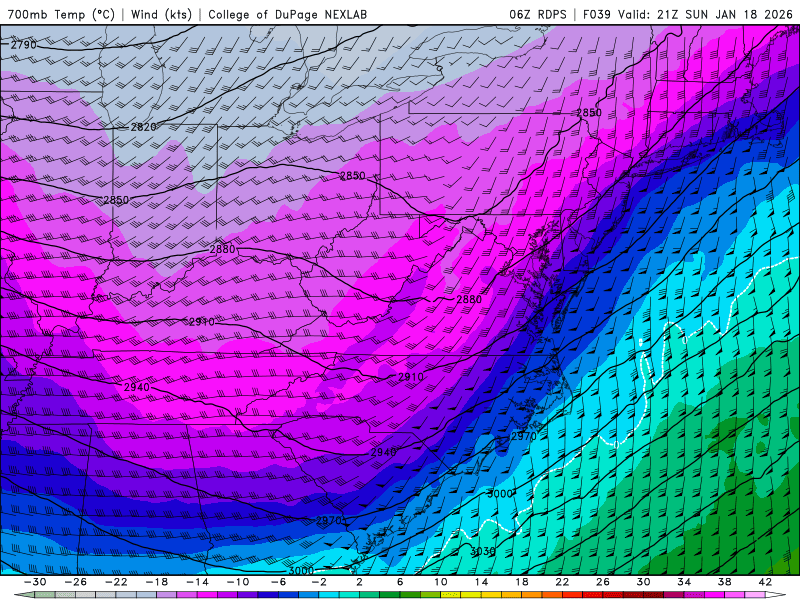The image size is (800, 600).
Task: Click the -14 color scale value
Action: click(x=197, y=582)
